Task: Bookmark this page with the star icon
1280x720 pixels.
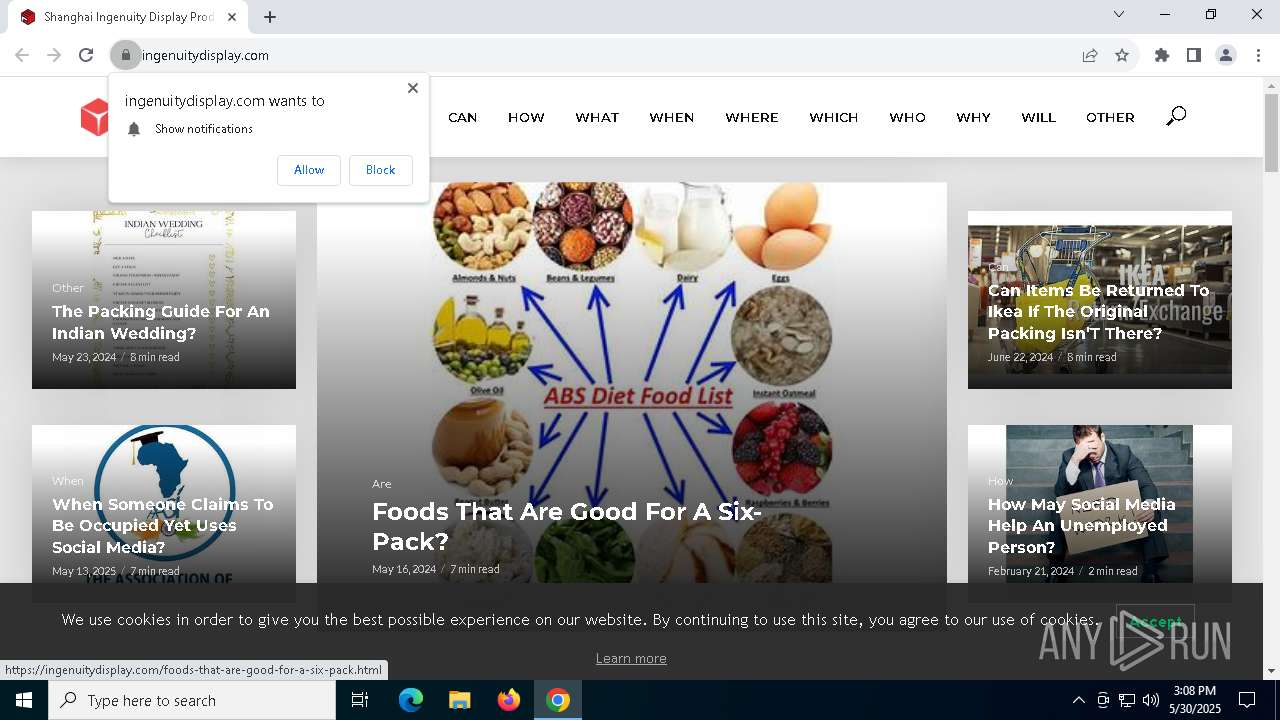Action: tap(1122, 55)
